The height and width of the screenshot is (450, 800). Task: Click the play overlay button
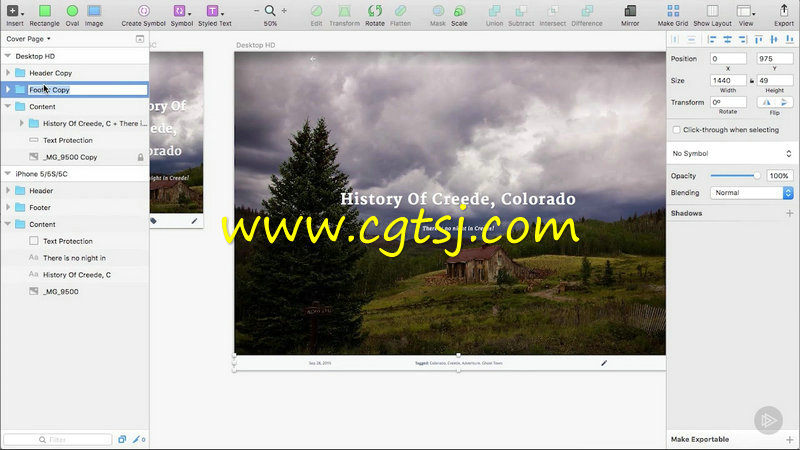click(768, 420)
